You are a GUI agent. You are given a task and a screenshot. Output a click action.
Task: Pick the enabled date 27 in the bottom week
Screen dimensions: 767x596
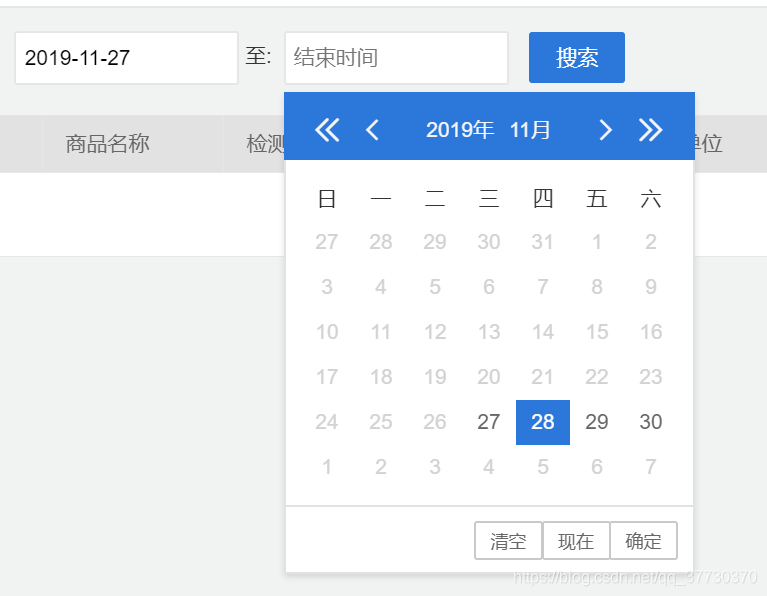click(x=489, y=422)
